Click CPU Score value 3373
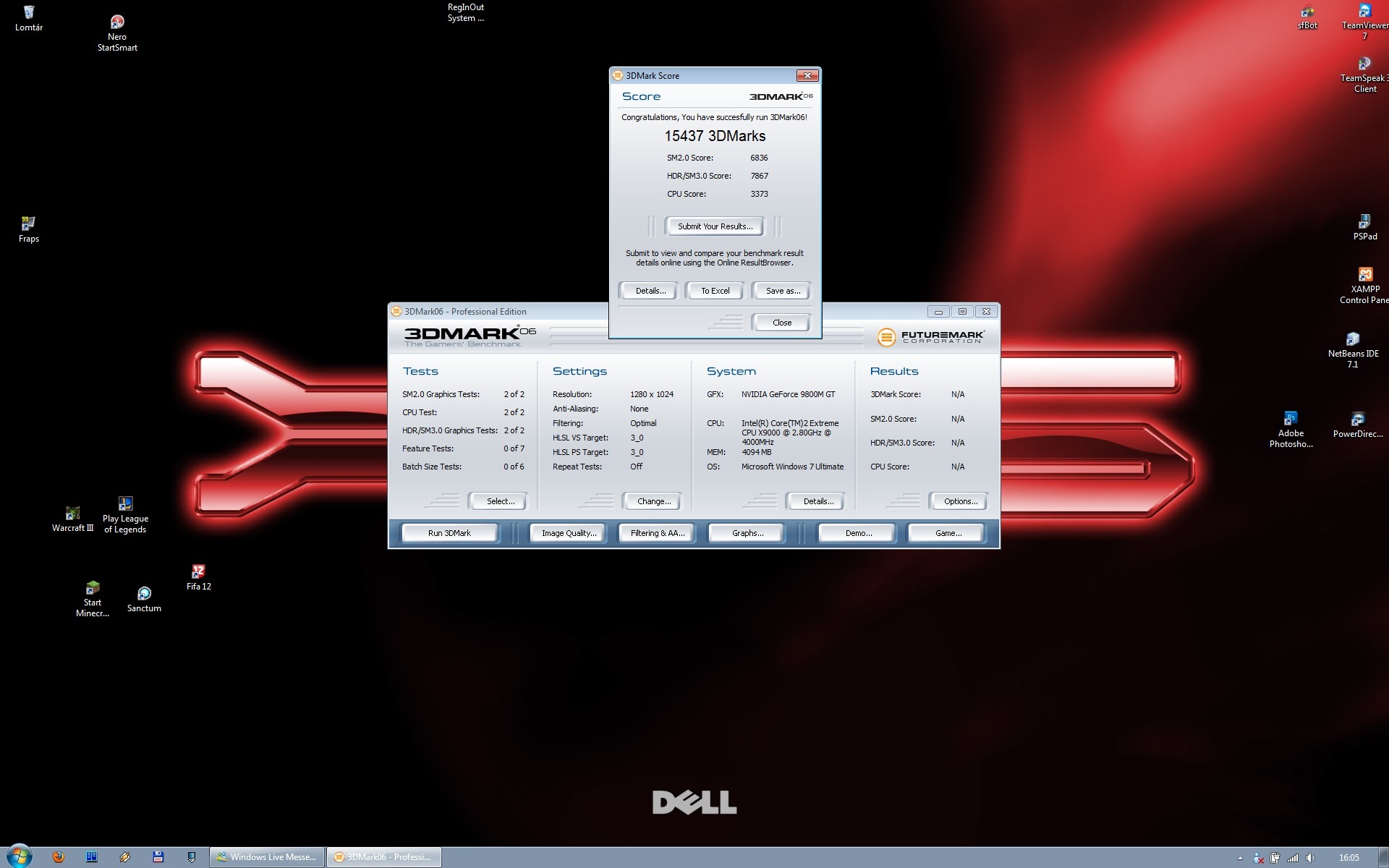 tap(759, 194)
